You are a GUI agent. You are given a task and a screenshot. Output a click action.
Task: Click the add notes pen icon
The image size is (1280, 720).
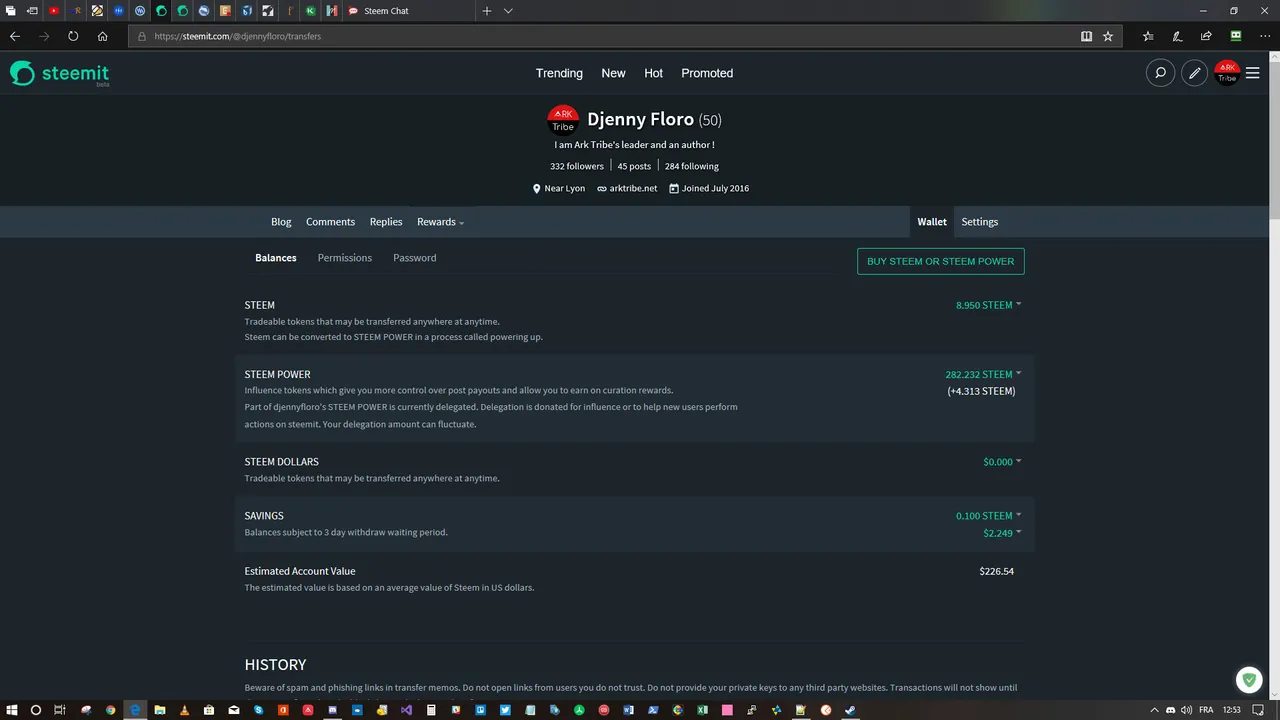pyautogui.click(x=1177, y=36)
